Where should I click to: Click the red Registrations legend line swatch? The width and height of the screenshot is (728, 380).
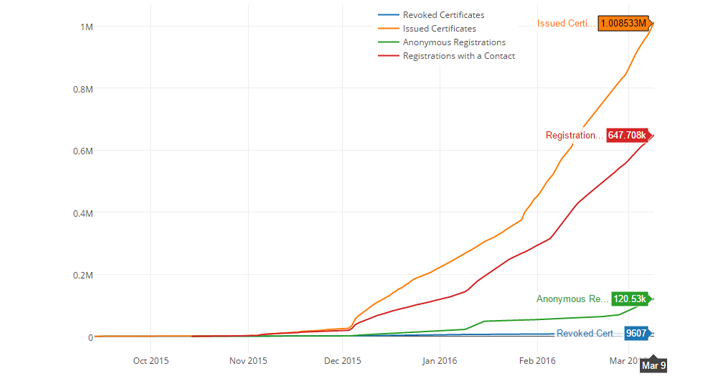point(389,56)
